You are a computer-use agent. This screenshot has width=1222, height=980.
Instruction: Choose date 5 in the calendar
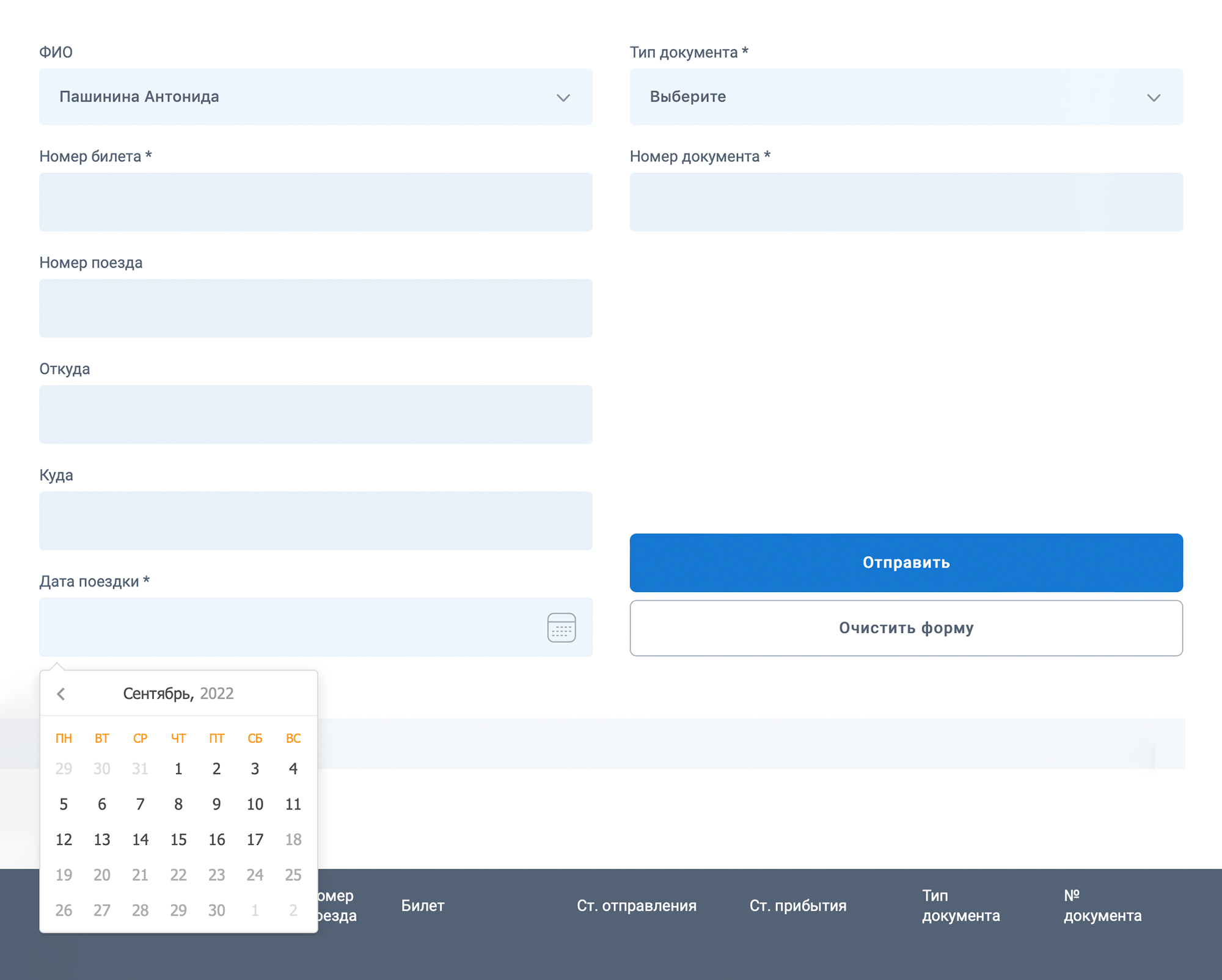64,804
